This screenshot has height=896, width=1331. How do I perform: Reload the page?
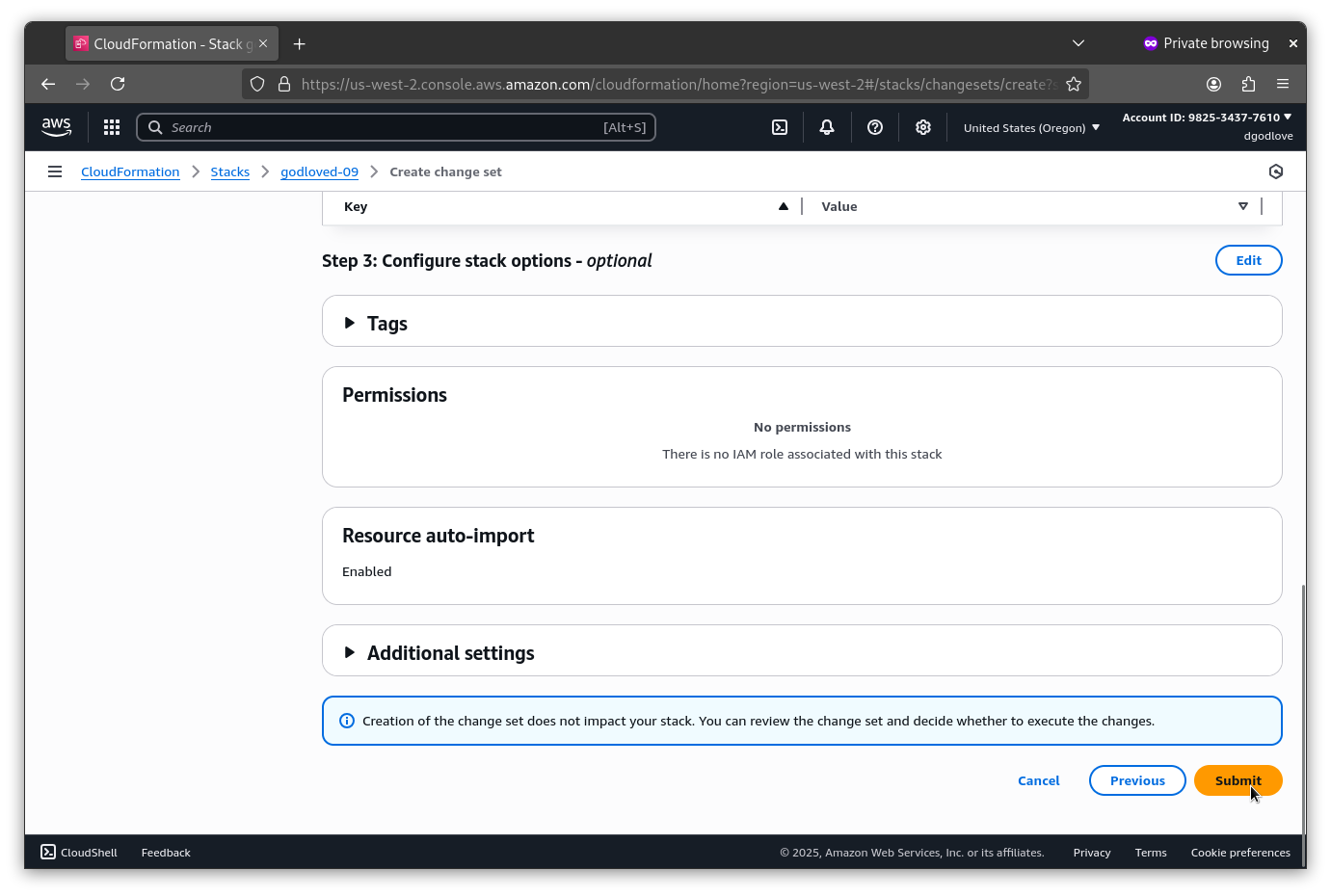coord(118,84)
